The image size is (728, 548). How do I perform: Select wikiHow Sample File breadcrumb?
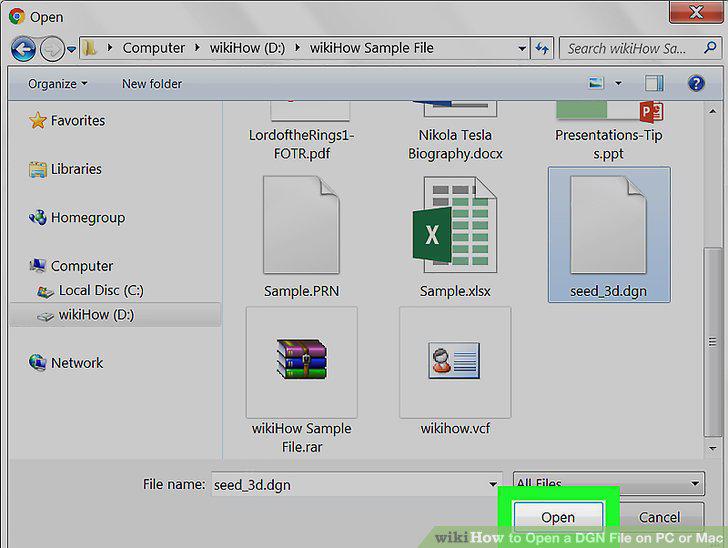point(371,48)
